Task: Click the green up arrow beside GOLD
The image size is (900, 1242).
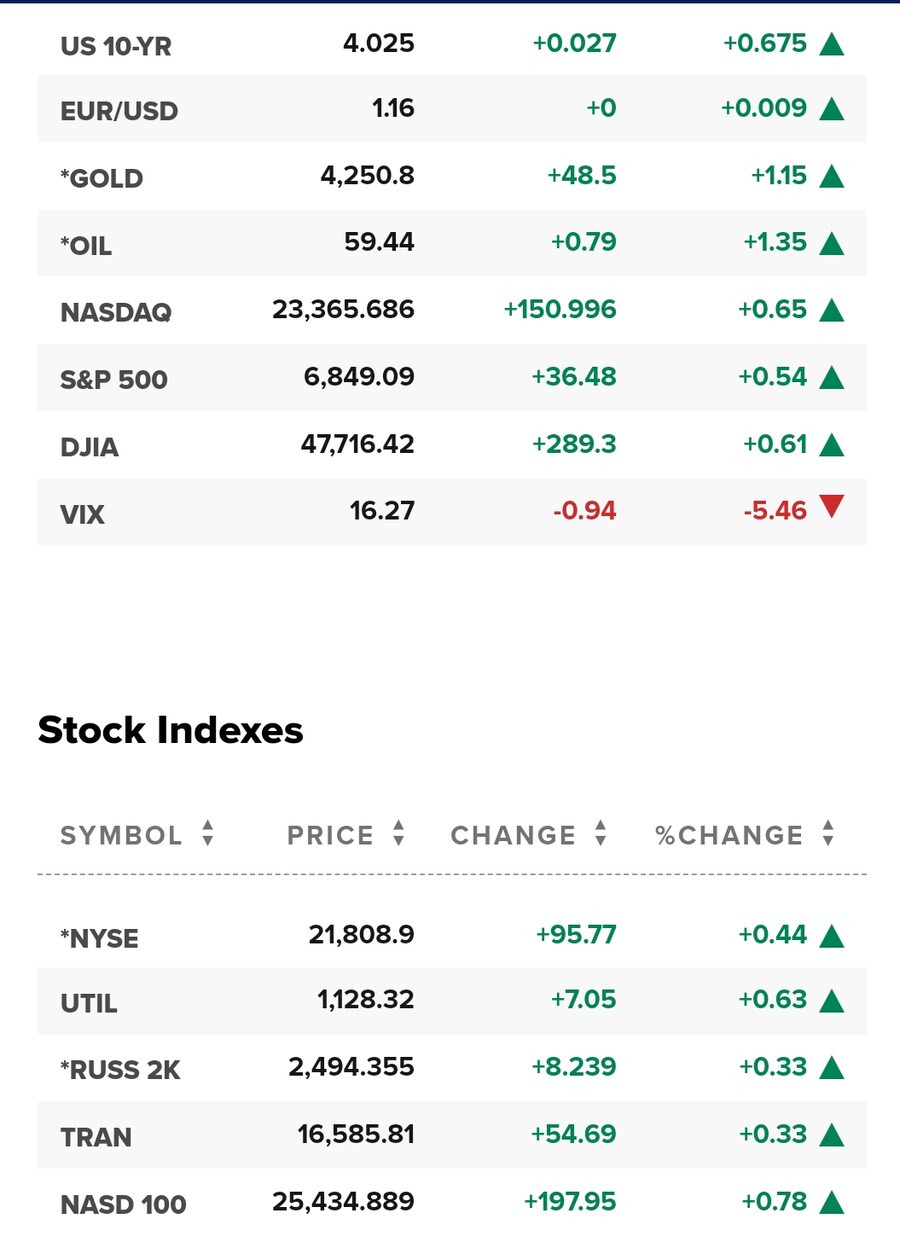Action: [831, 177]
